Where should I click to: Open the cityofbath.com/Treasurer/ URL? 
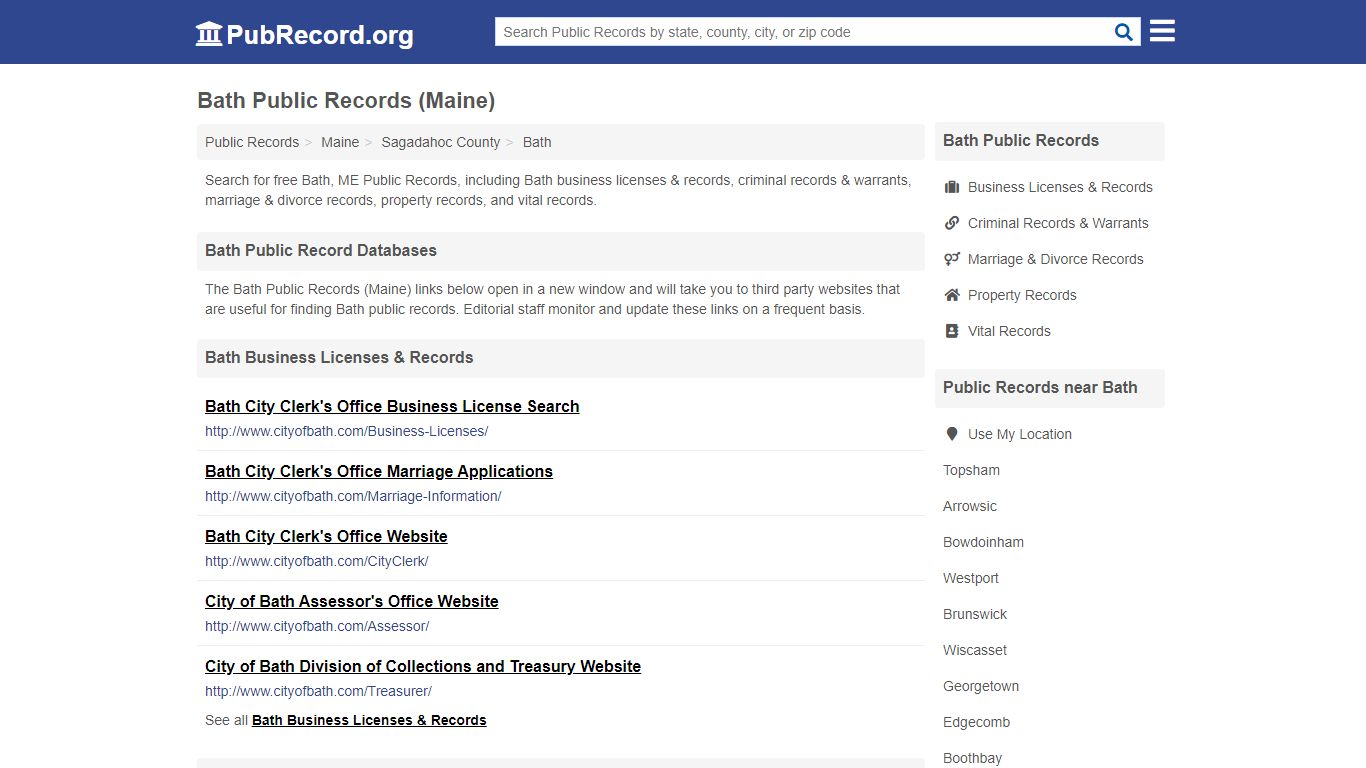(318, 692)
